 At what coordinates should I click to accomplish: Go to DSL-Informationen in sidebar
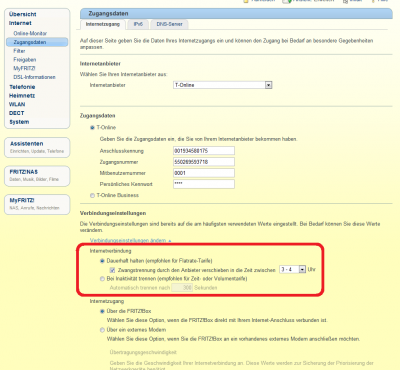34,77
